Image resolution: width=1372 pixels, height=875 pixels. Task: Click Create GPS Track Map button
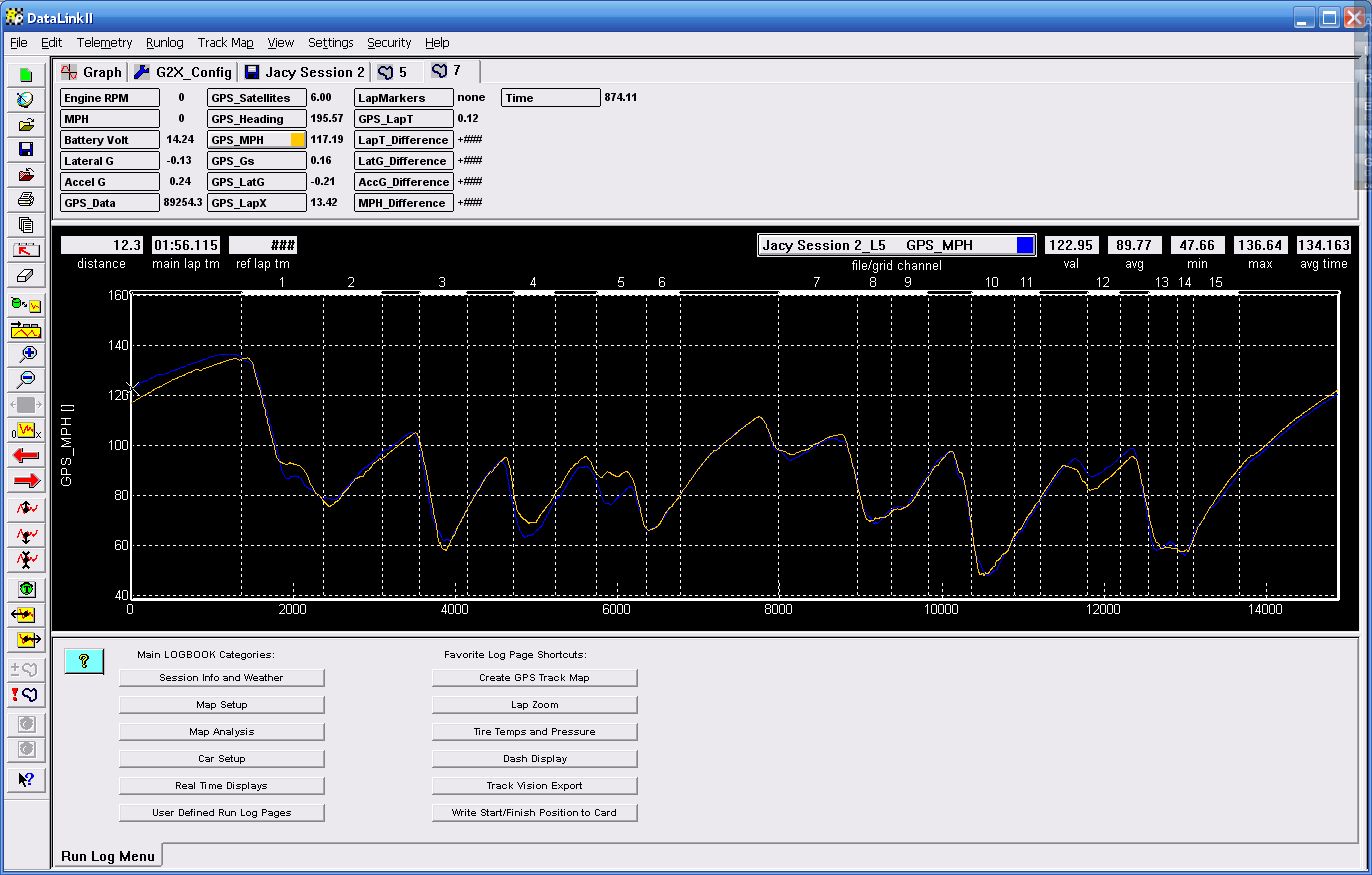pos(534,677)
